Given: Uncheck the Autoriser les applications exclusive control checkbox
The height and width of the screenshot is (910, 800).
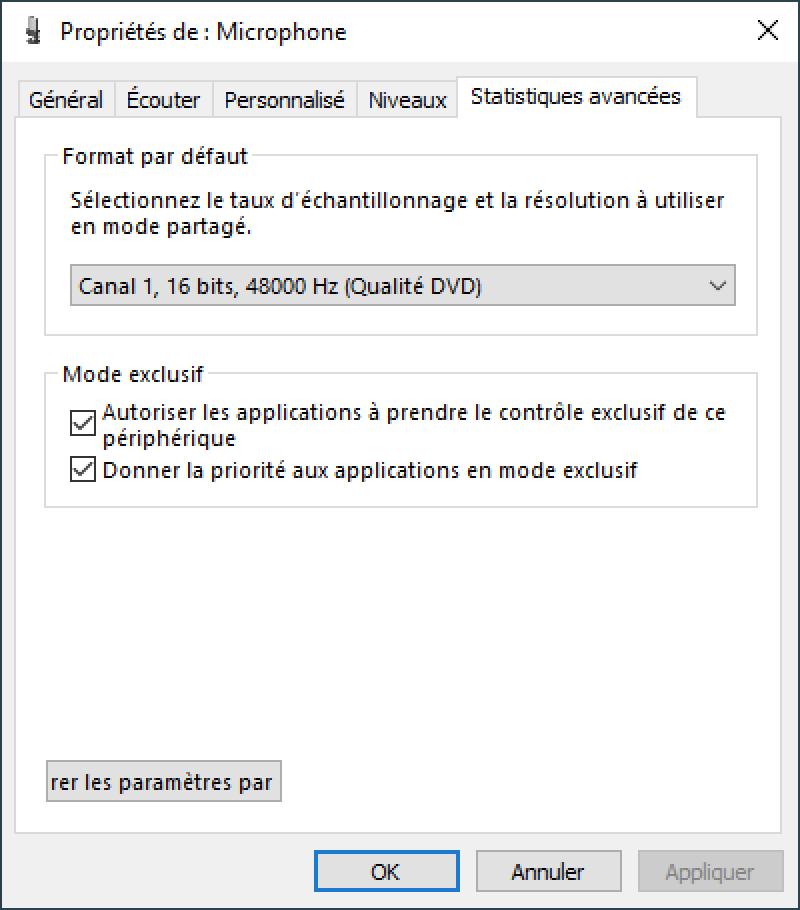Looking at the screenshot, I should point(82,422).
